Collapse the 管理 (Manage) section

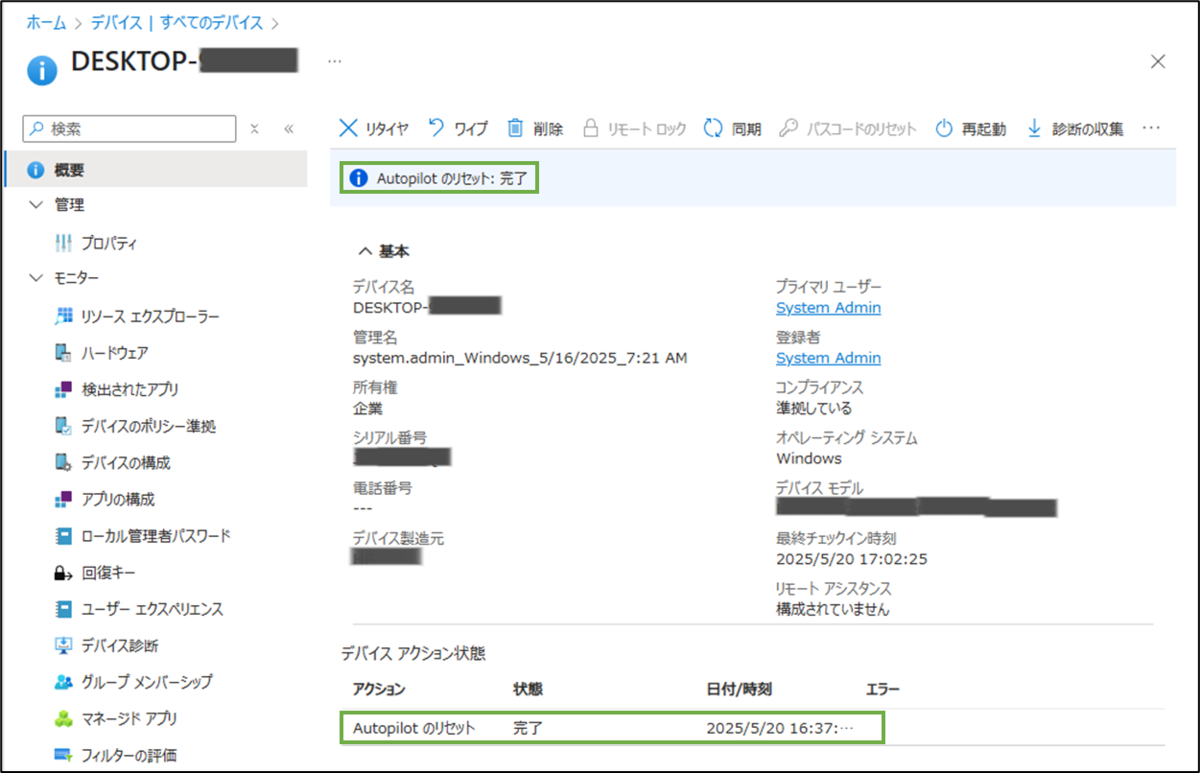coord(37,205)
